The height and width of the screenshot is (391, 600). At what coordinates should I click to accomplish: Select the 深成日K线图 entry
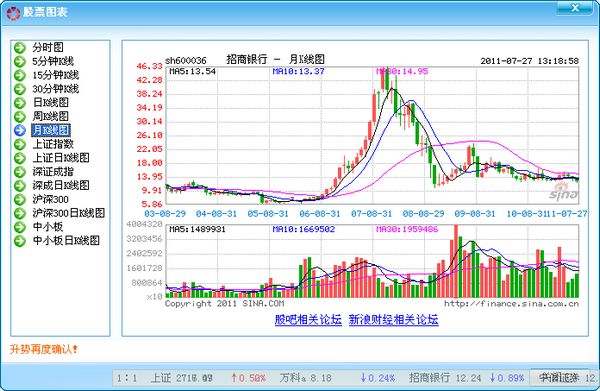(61, 185)
